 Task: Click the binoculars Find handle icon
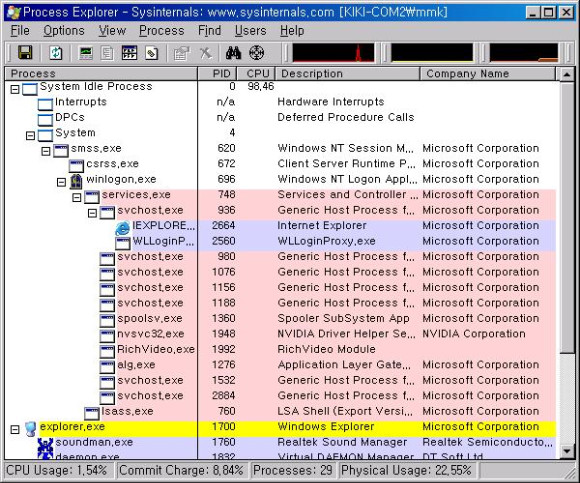click(233, 53)
